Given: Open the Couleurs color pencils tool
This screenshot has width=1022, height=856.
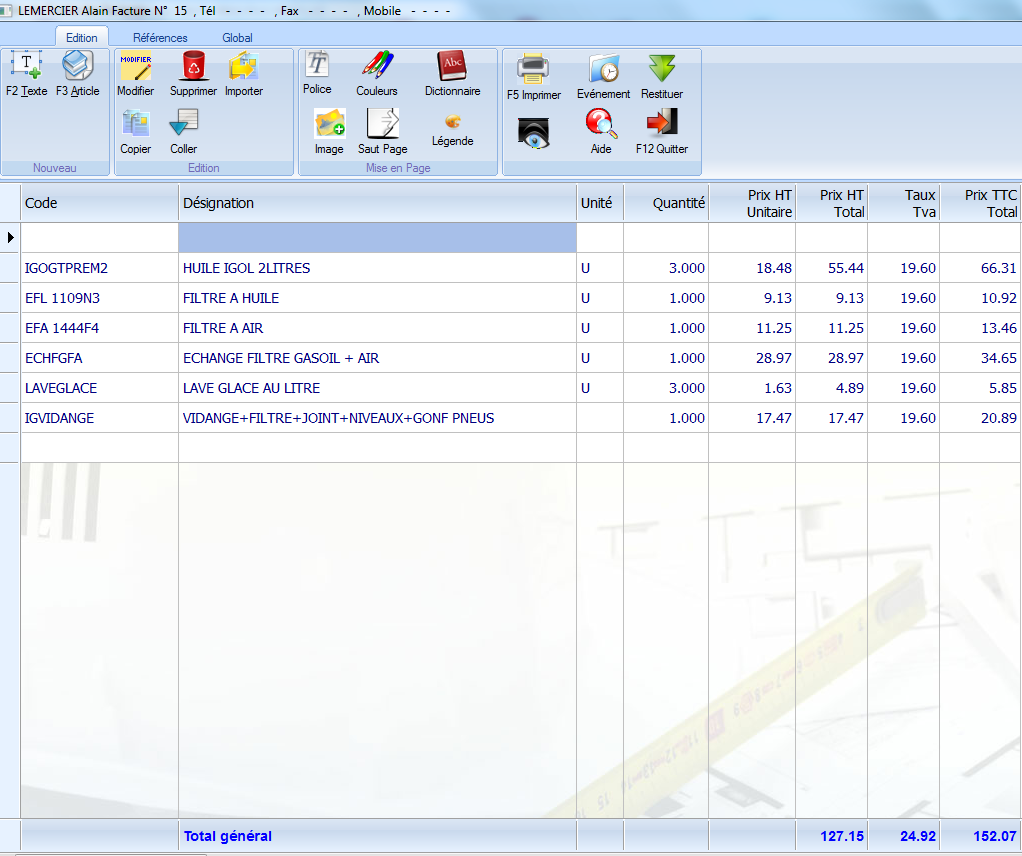Looking at the screenshot, I should [377, 67].
